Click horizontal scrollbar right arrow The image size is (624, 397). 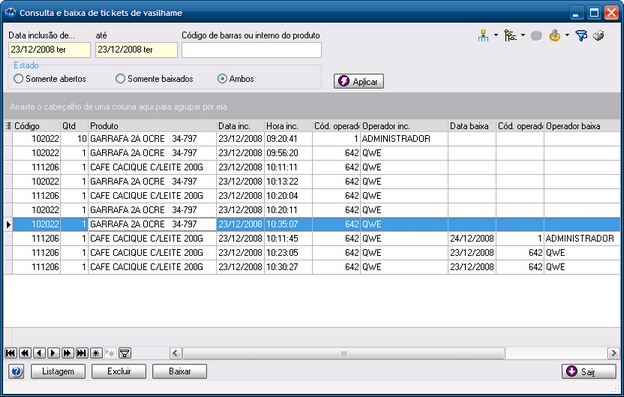point(614,353)
